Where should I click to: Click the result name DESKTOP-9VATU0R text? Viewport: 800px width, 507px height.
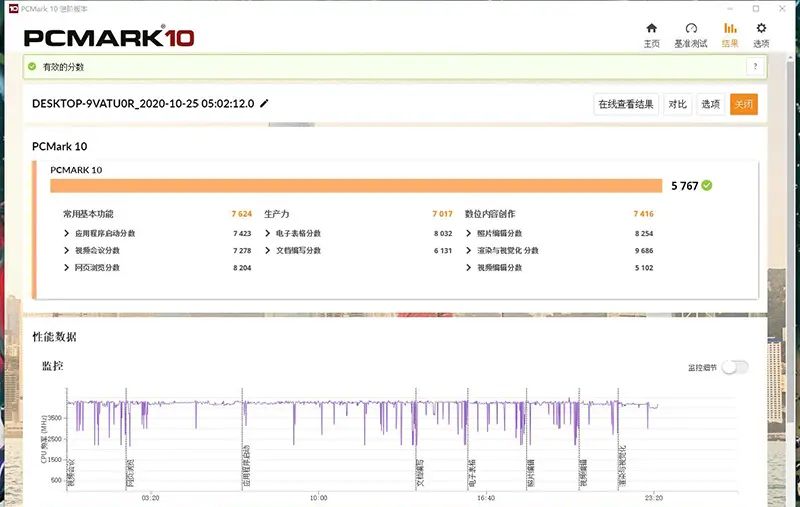pos(143,104)
